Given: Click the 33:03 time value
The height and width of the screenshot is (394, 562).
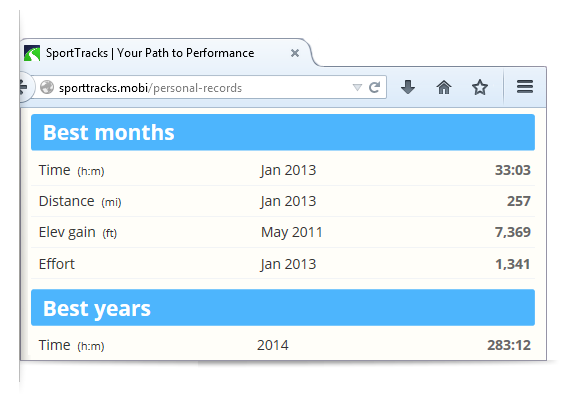Looking at the screenshot, I should click(x=513, y=170).
